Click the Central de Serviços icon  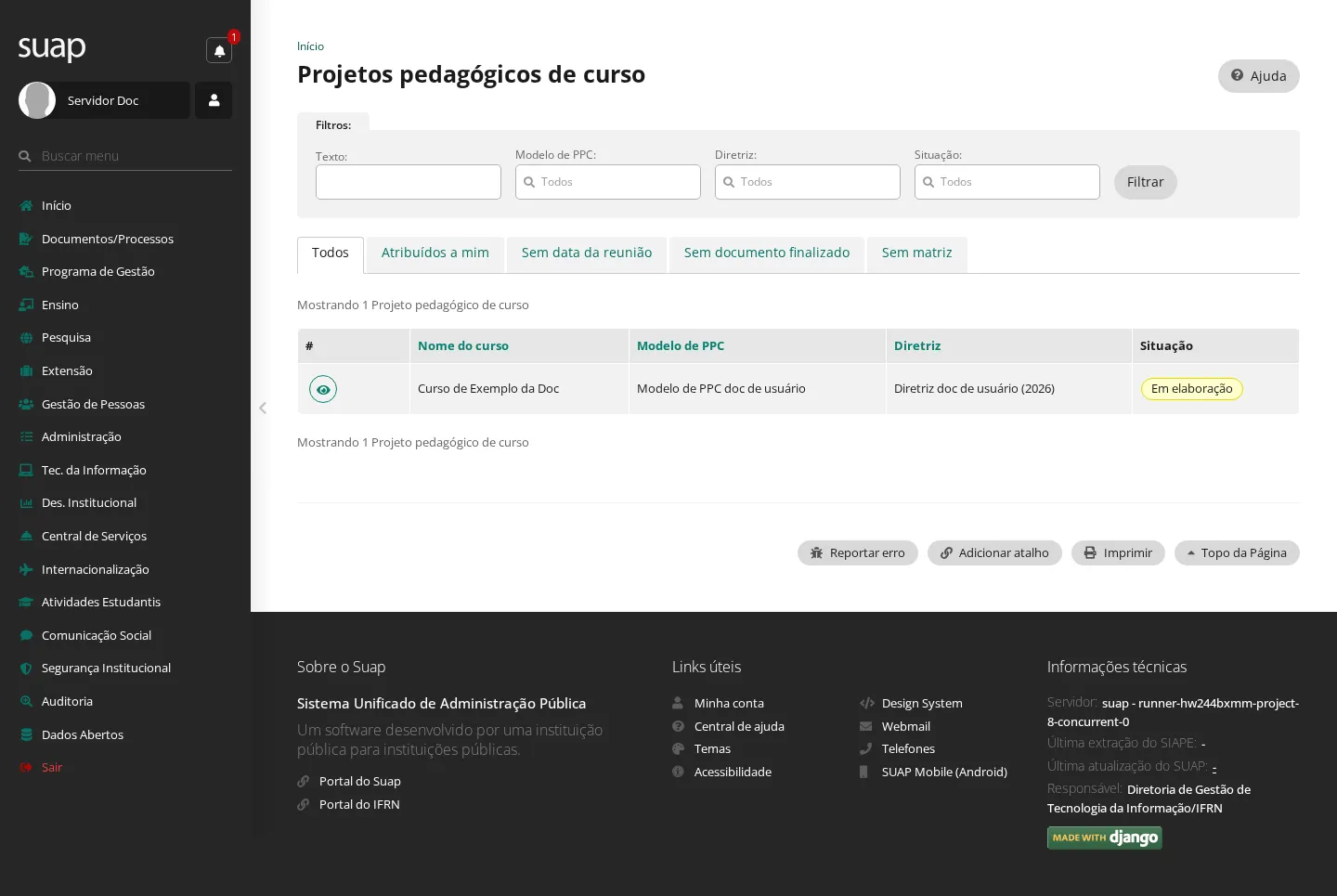26,536
